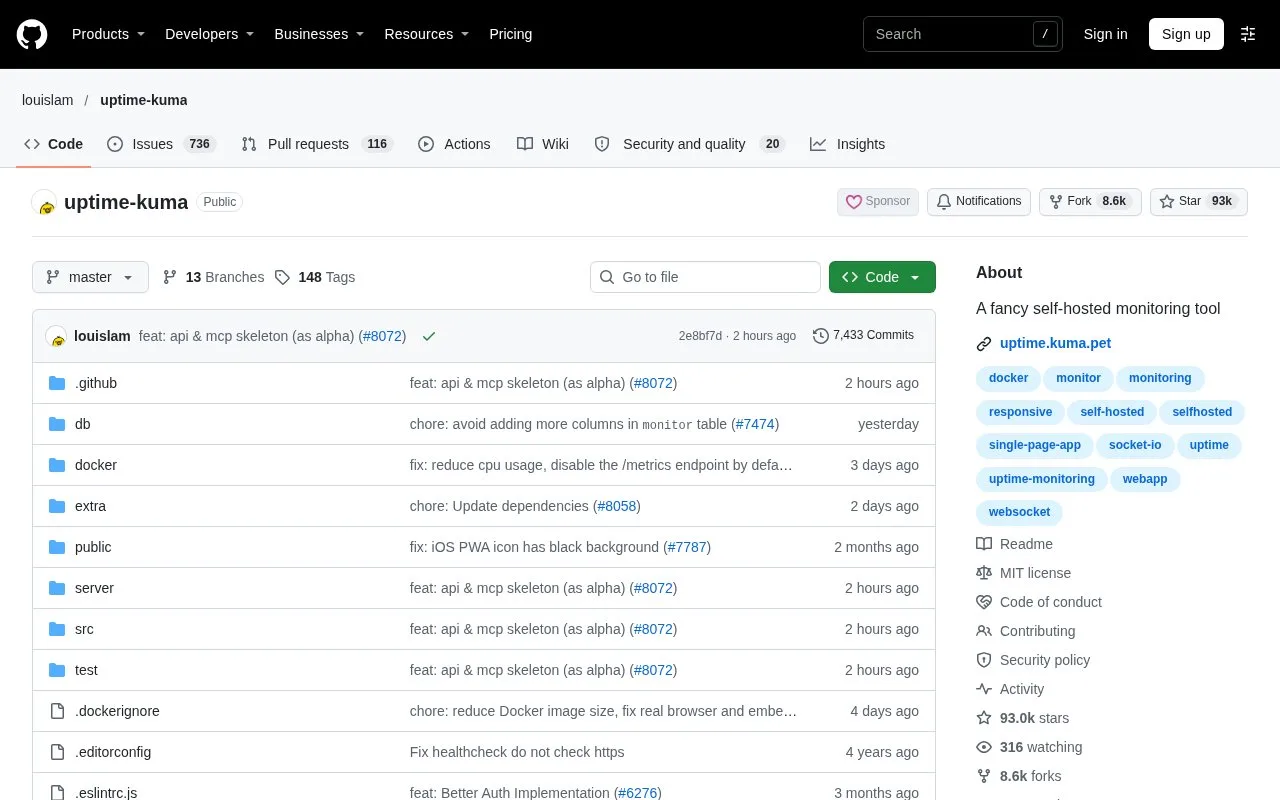Click the uptime-kuma repository avatar
1280x800 pixels.
pyautogui.click(x=44, y=202)
